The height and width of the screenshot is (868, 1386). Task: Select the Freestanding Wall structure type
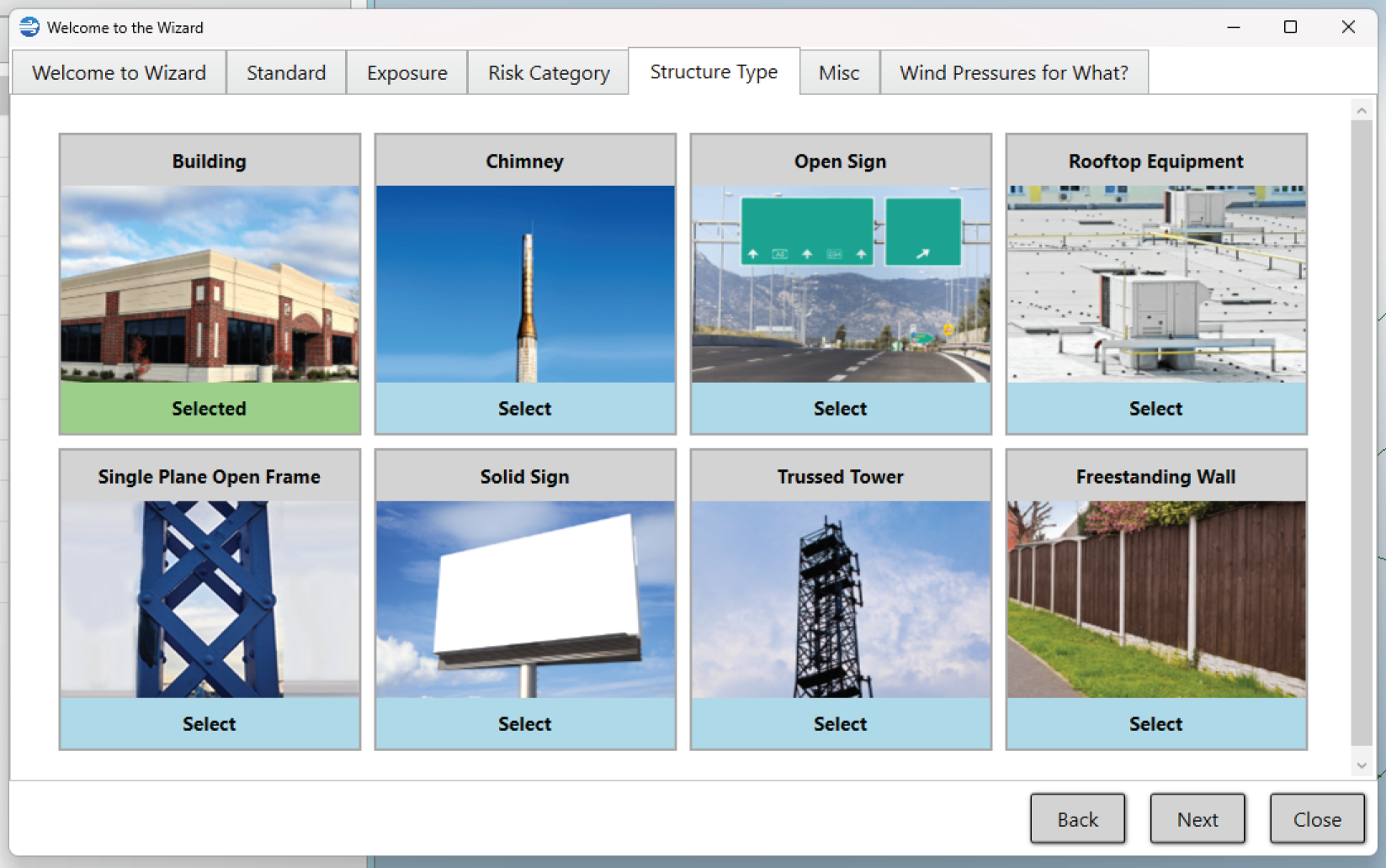[1155, 723]
